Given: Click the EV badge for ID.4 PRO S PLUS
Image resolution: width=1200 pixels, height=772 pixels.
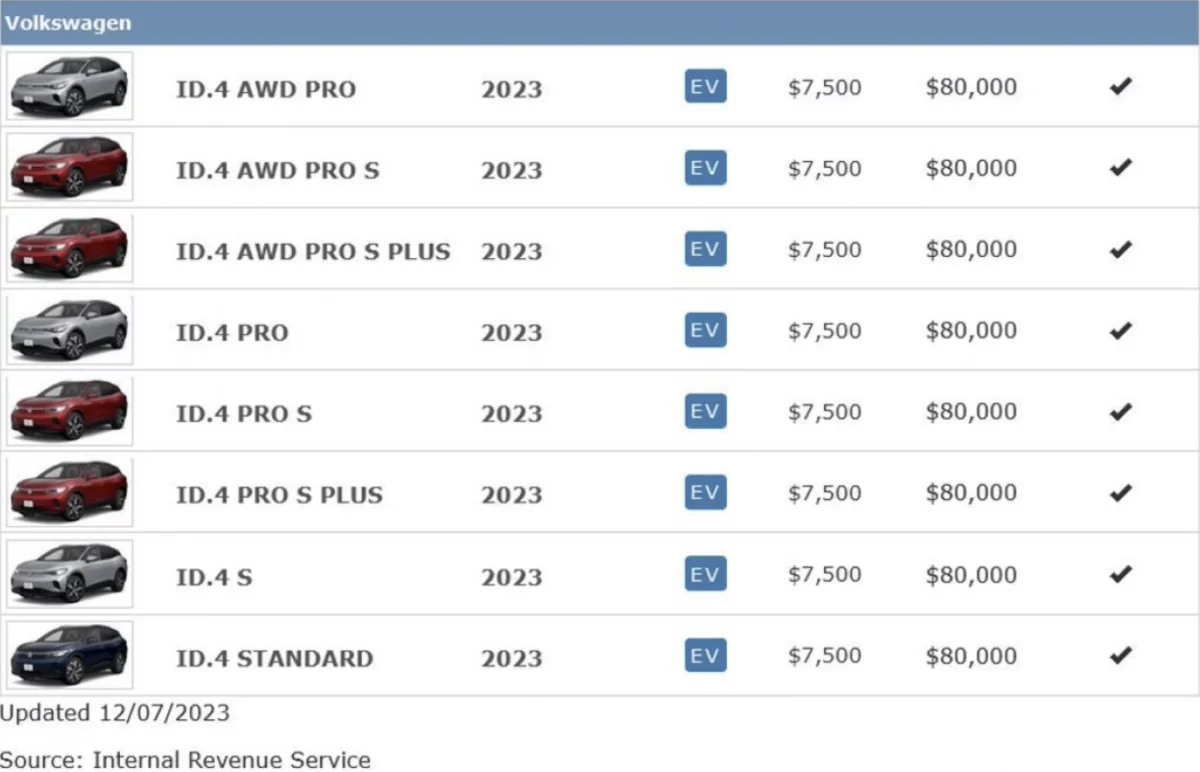Looking at the screenshot, I should click(705, 493).
